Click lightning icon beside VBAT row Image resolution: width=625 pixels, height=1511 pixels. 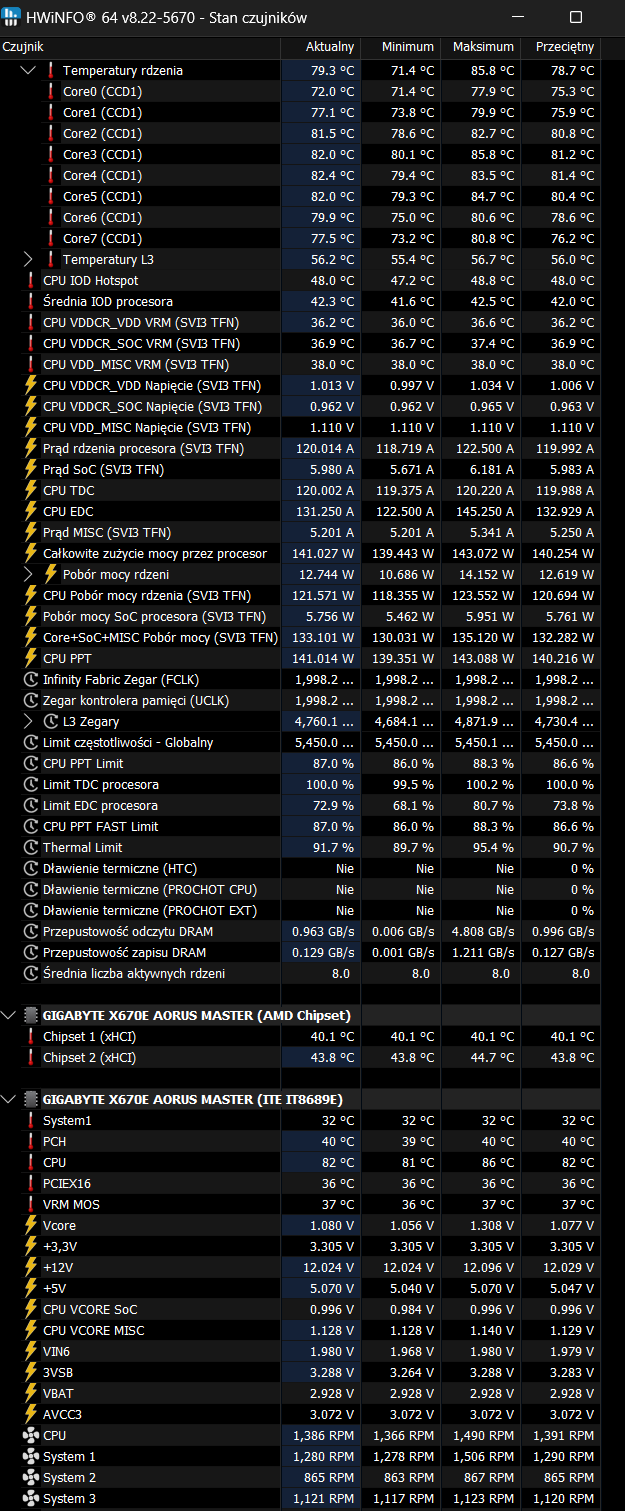[x=31, y=1393]
